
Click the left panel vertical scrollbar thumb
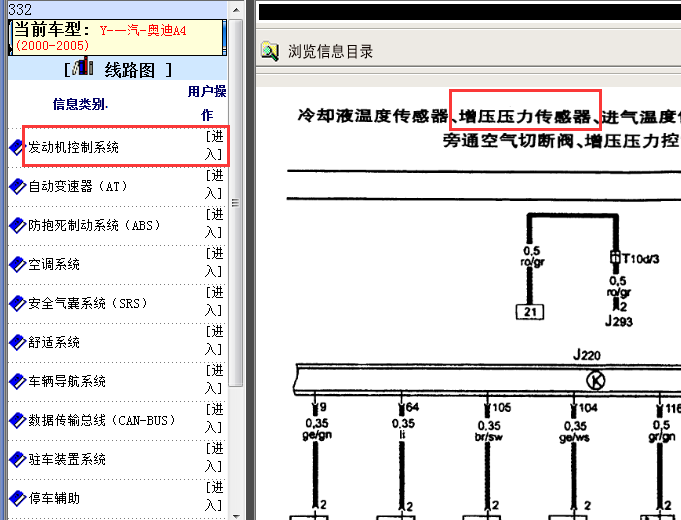click(236, 202)
